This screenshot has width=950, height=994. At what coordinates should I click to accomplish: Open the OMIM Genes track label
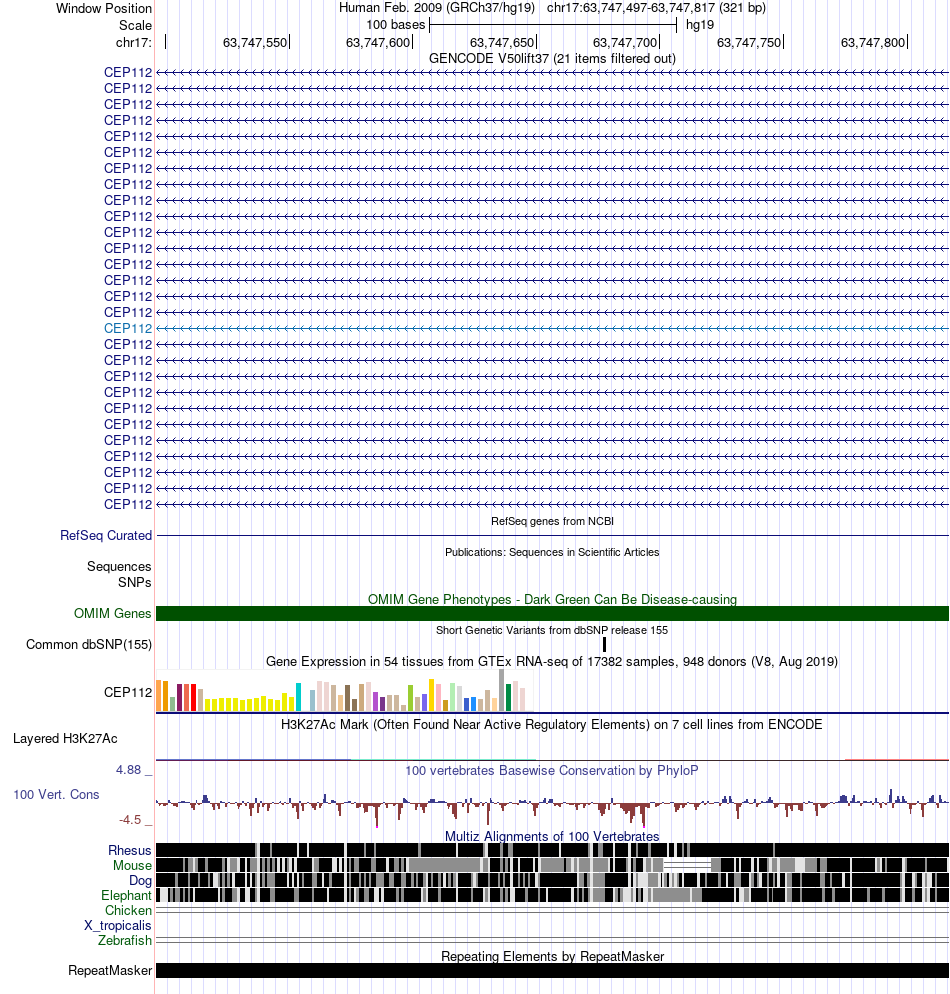(x=113, y=614)
